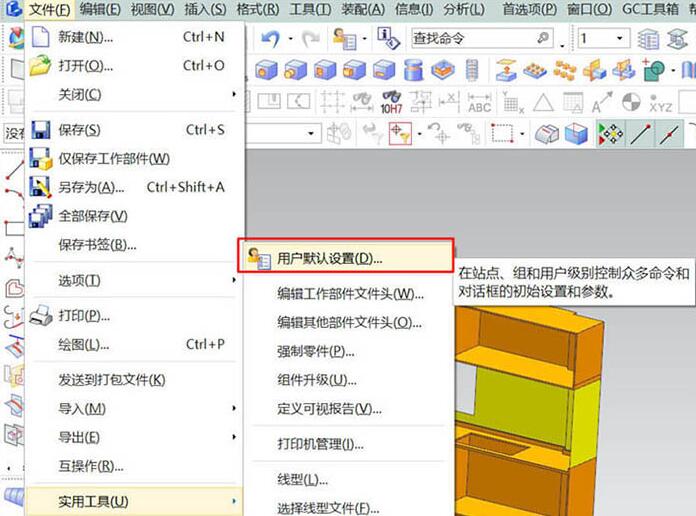Choose 另存为(A)... from File menu
Image resolution: width=696 pixels, height=516 pixels.
(x=90, y=187)
